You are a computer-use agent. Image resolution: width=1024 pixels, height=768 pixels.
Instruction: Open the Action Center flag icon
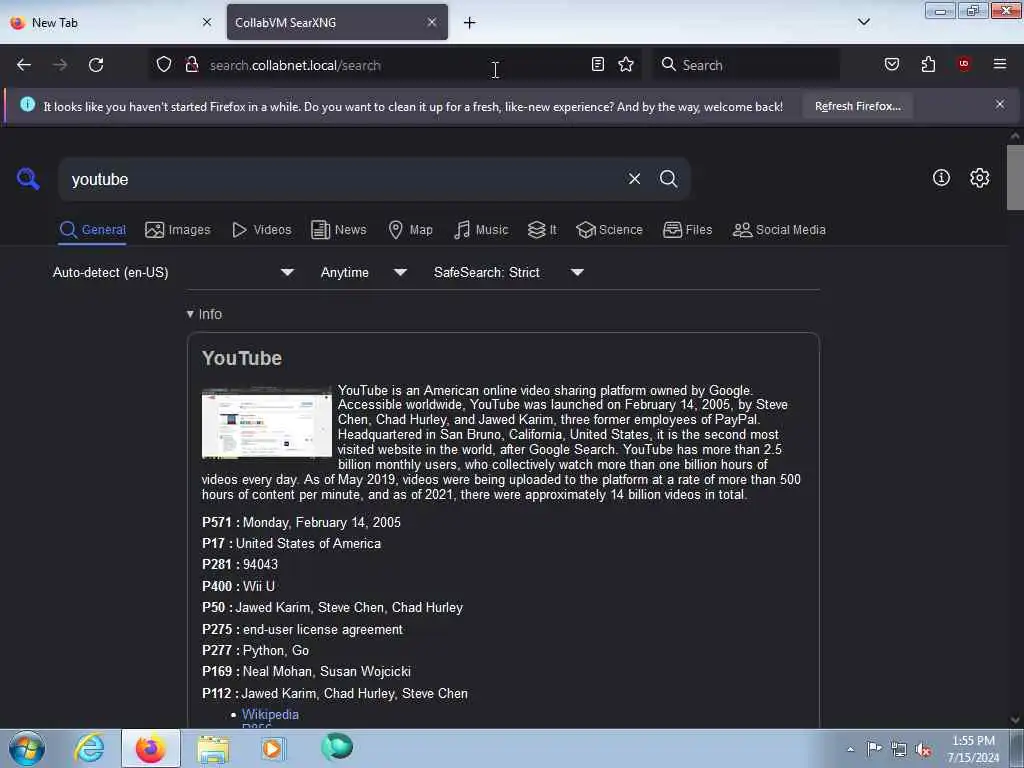coord(874,749)
